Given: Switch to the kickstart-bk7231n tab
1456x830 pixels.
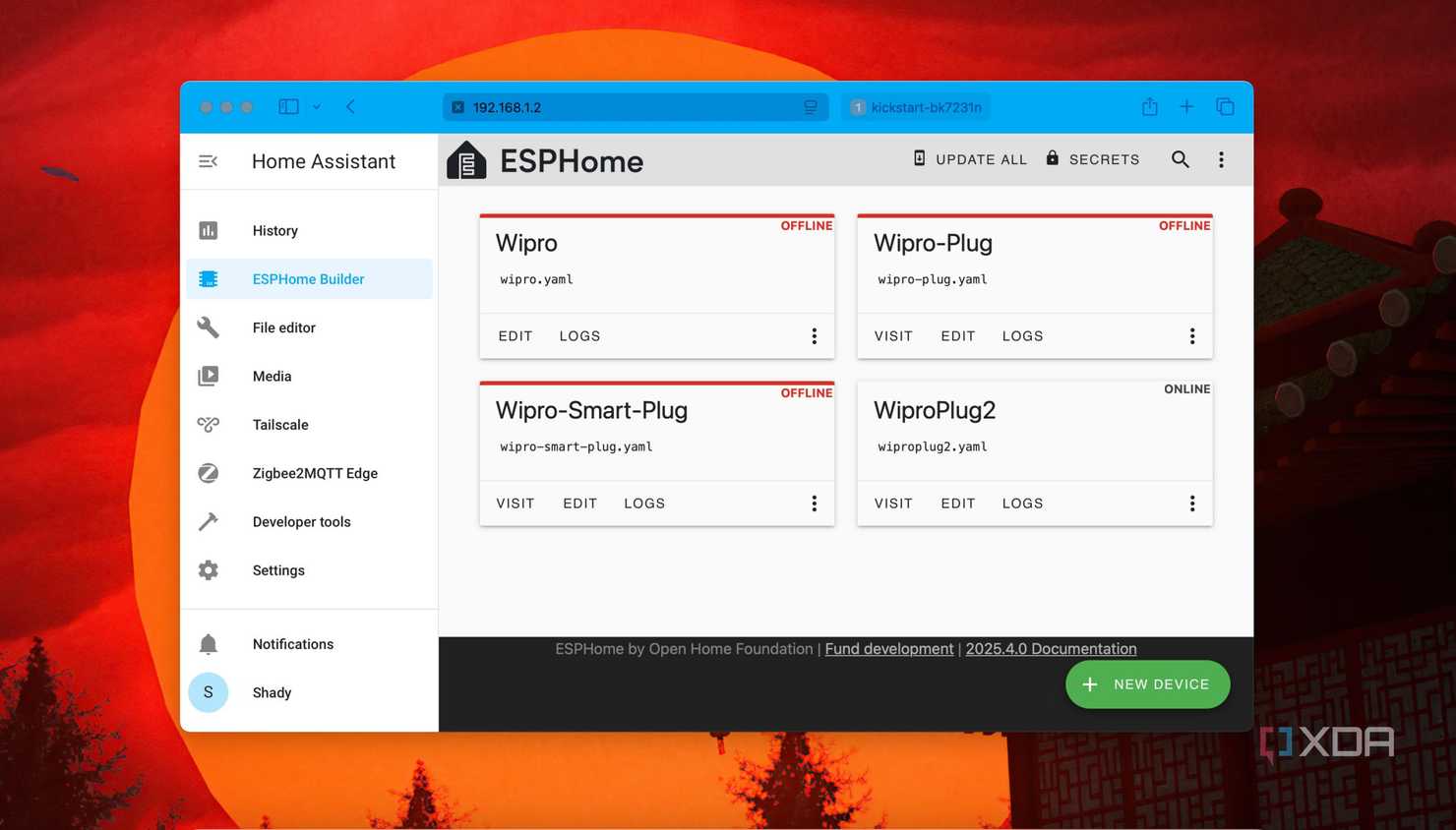Looking at the screenshot, I should (917, 107).
